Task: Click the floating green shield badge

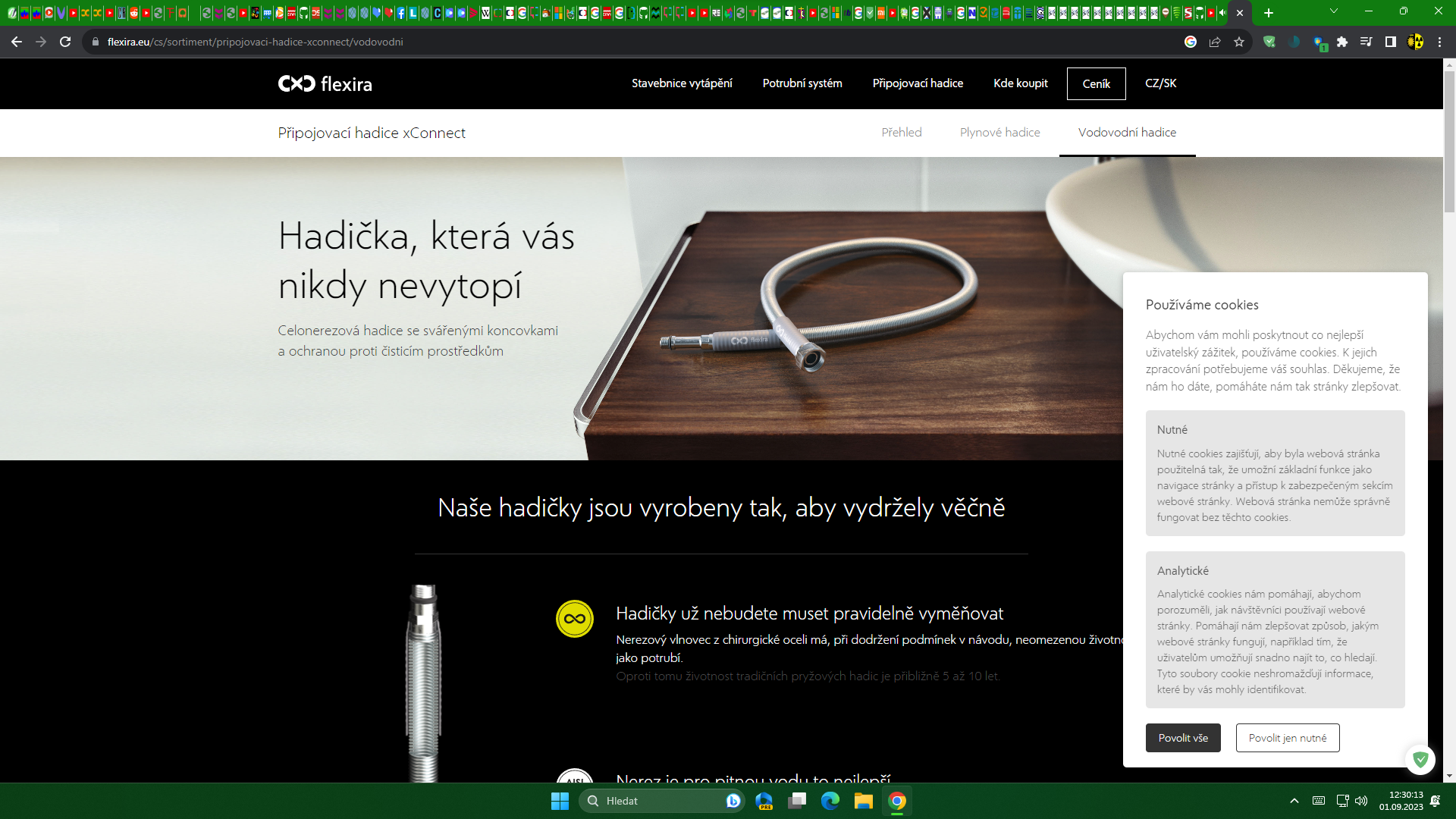Action: click(x=1420, y=759)
